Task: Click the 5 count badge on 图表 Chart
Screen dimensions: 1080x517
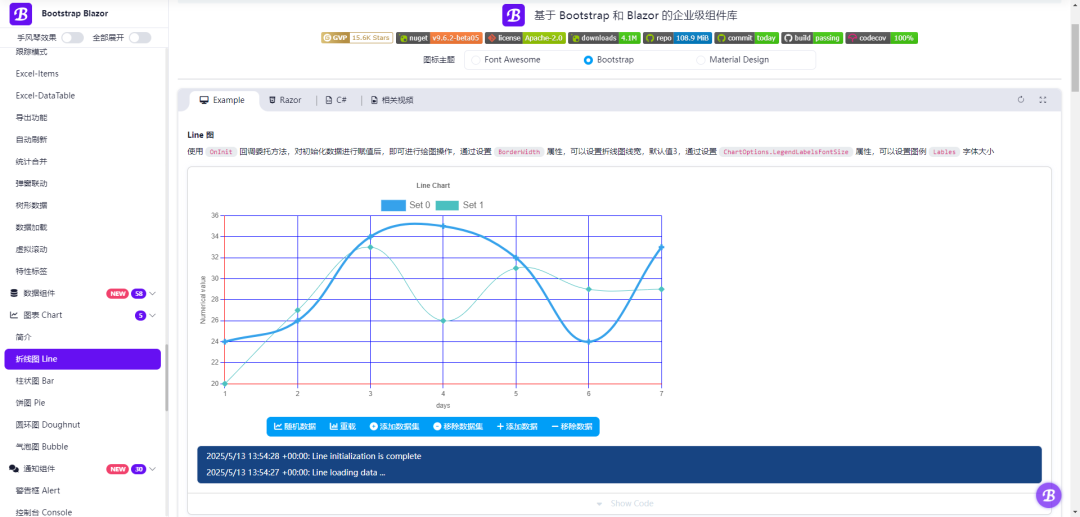Action: 141,316
